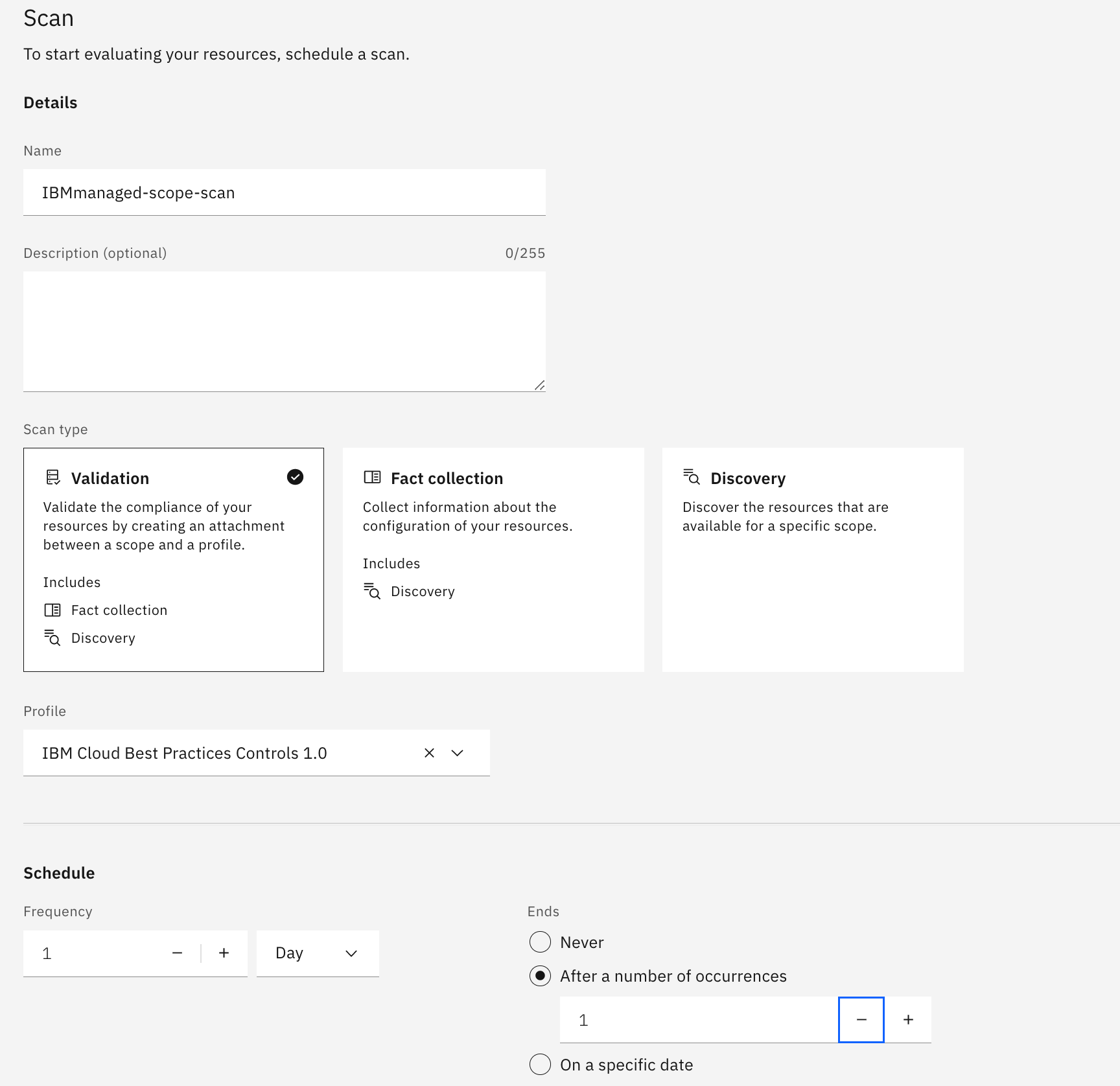Image resolution: width=1120 pixels, height=1086 pixels.
Task: Click the Name input field
Action: pyautogui.click(x=285, y=192)
